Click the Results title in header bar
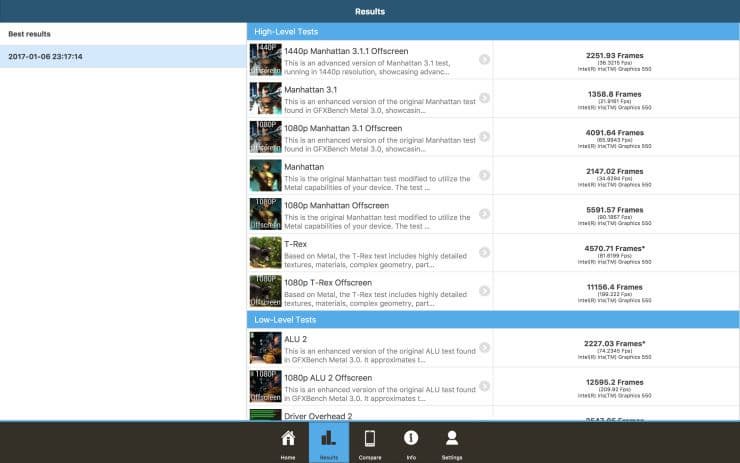The image size is (740, 463). coord(370,11)
